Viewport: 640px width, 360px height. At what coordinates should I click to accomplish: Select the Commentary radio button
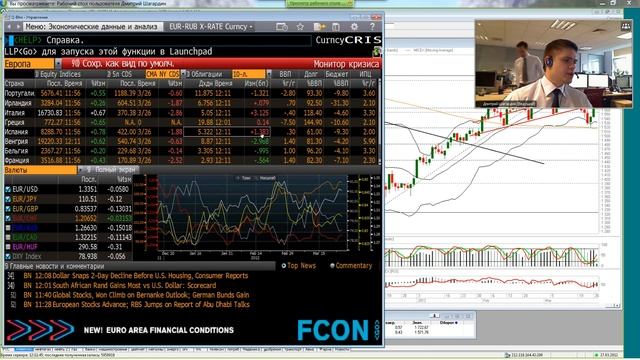[332, 266]
